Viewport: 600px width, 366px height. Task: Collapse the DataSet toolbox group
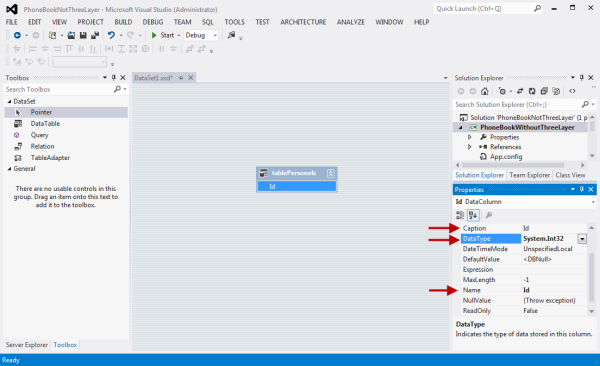pos(10,101)
